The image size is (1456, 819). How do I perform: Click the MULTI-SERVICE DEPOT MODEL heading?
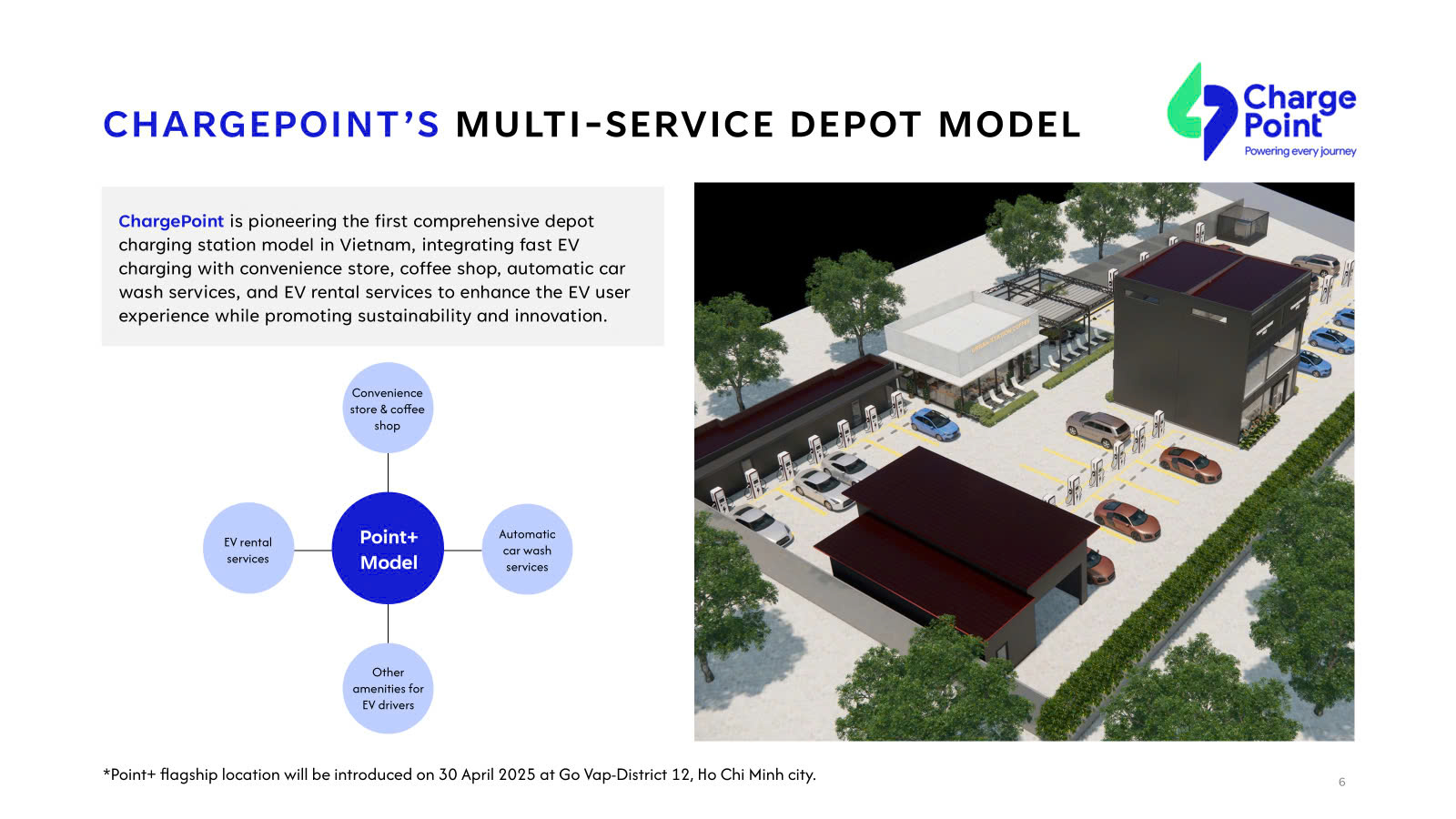(768, 125)
